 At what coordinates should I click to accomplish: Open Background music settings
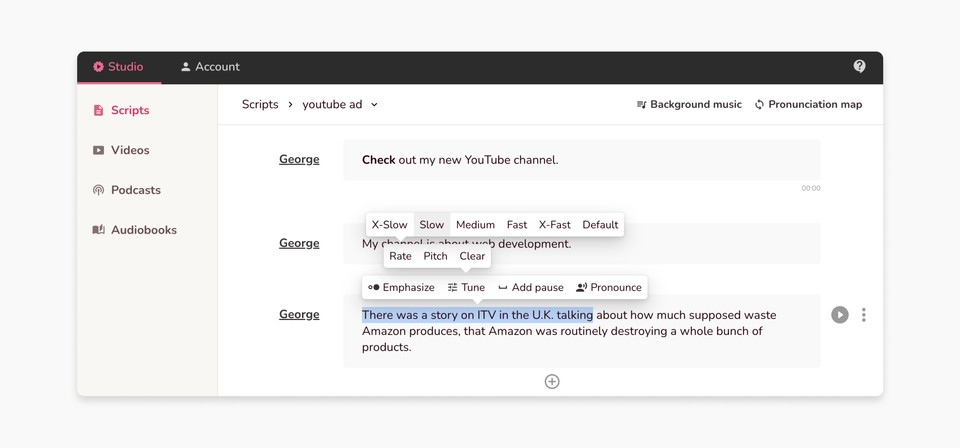[689, 105]
